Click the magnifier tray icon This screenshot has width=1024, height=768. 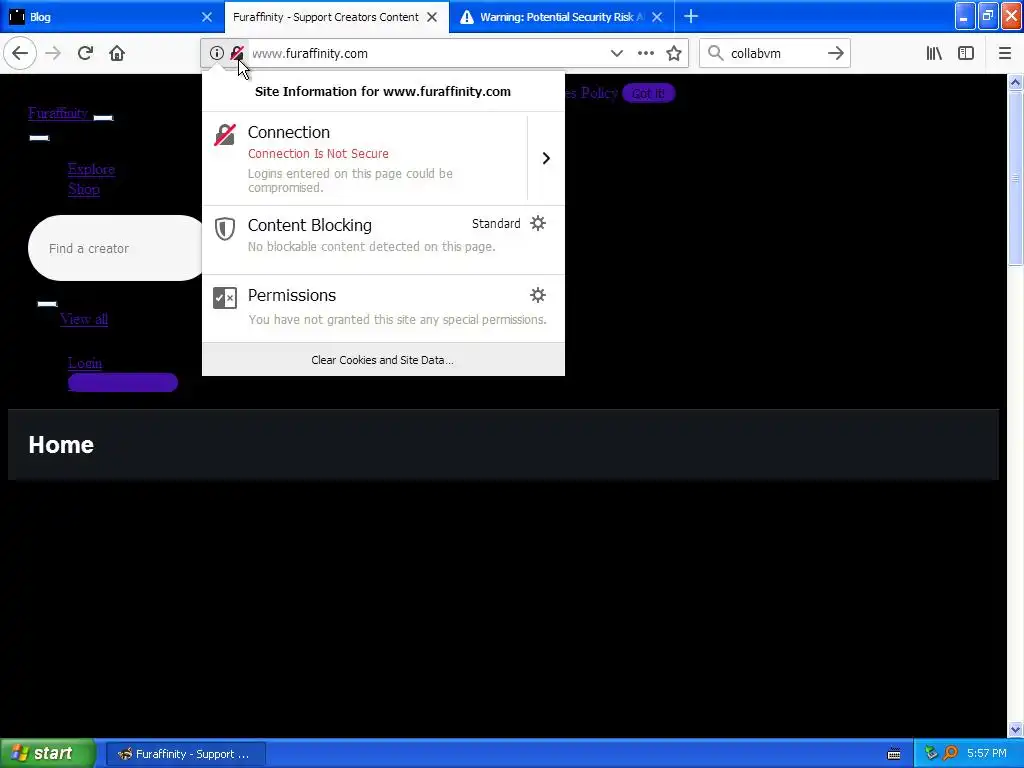click(x=950, y=754)
